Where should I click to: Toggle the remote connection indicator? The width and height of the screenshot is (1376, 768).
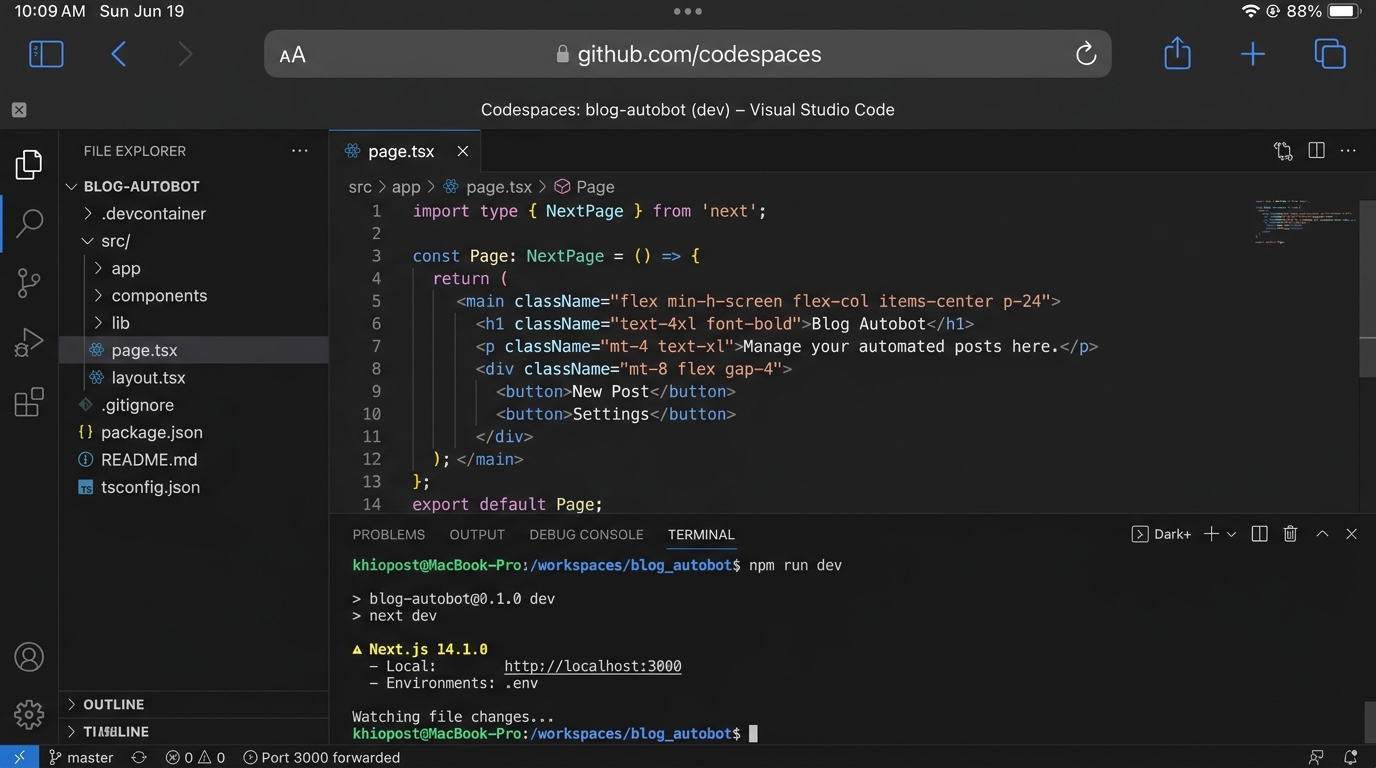[19, 757]
